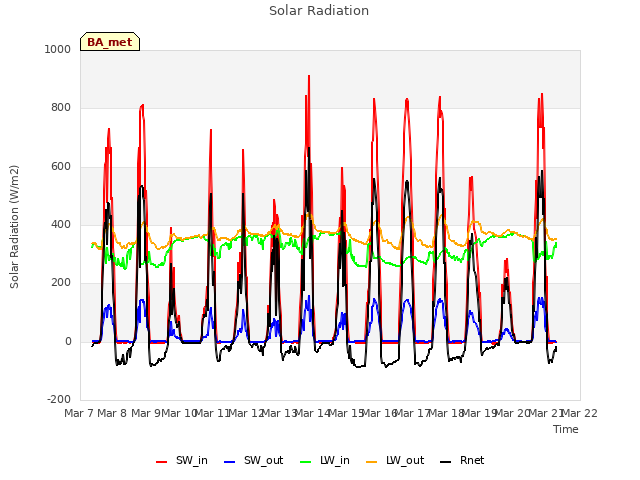Screen dimensions: 640x480
Task: Click the small SW_in peak on Mar 20
Action: [507, 259]
